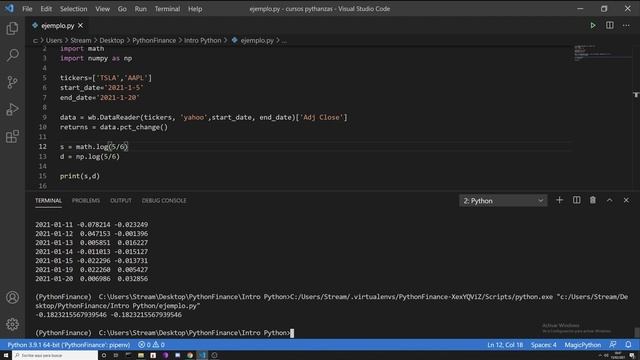640x360 pixels.
Task: Open the Source Control view
Action: (12, 82)
